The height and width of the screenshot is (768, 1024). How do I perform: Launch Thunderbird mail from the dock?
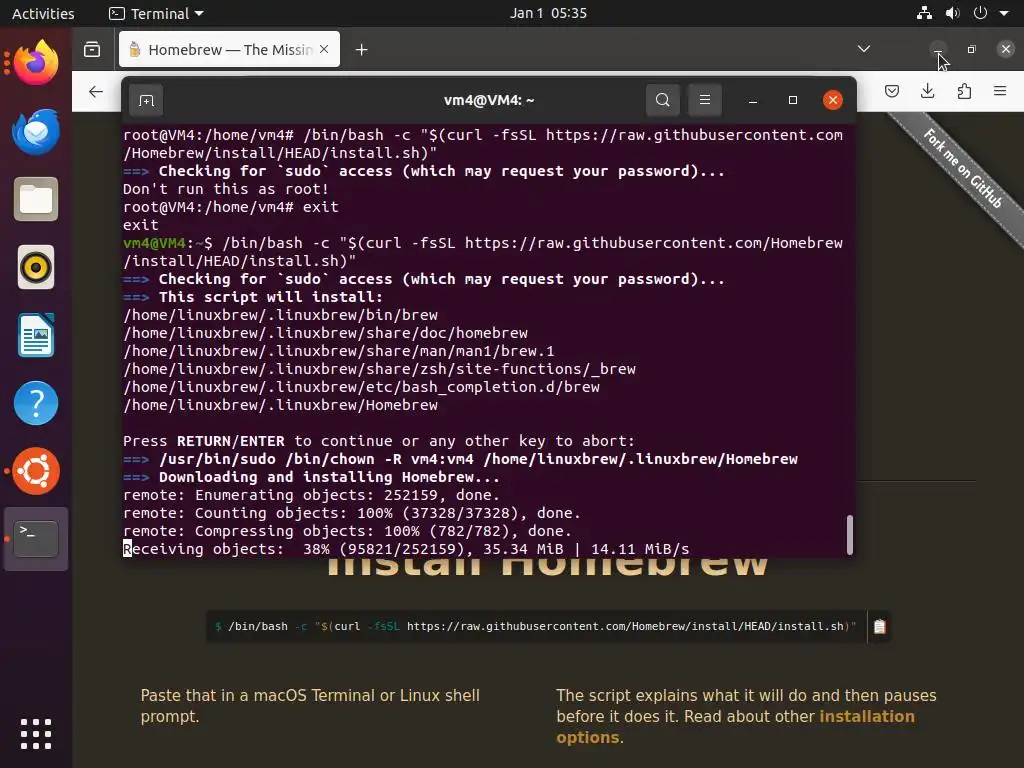coord(36,131)
